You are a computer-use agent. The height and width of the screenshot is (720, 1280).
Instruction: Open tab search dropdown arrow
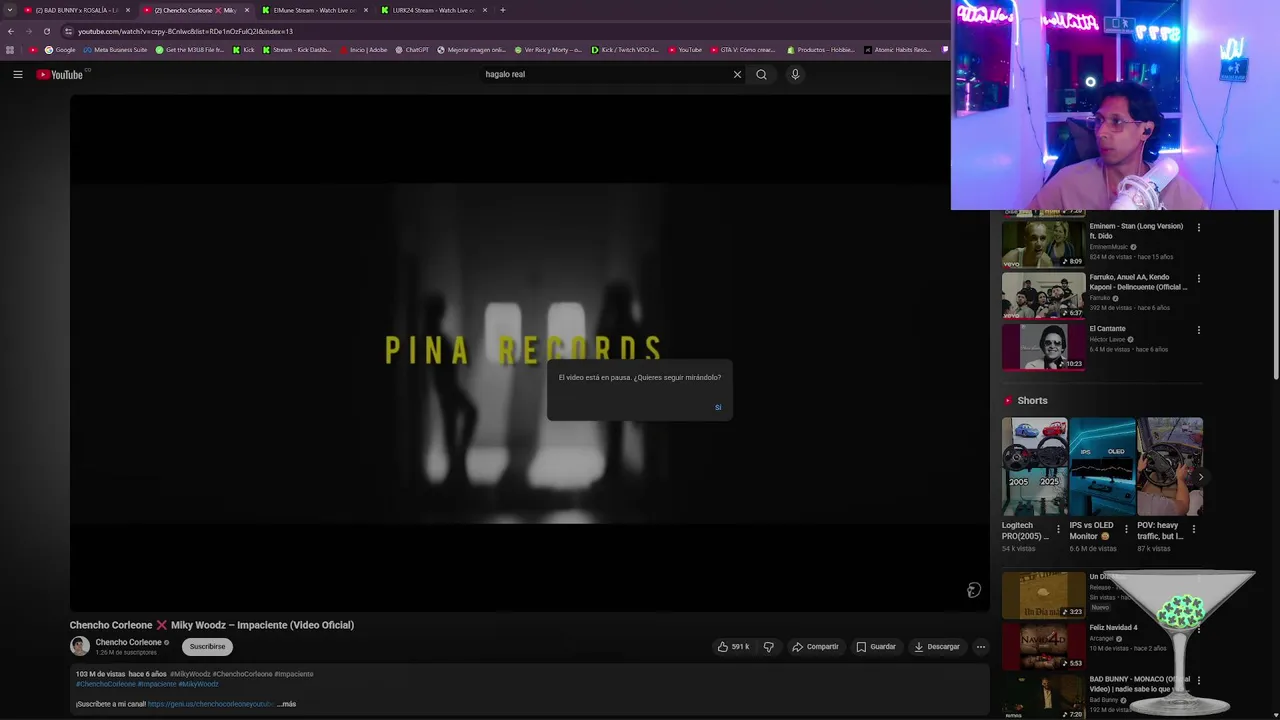point(10,10)
